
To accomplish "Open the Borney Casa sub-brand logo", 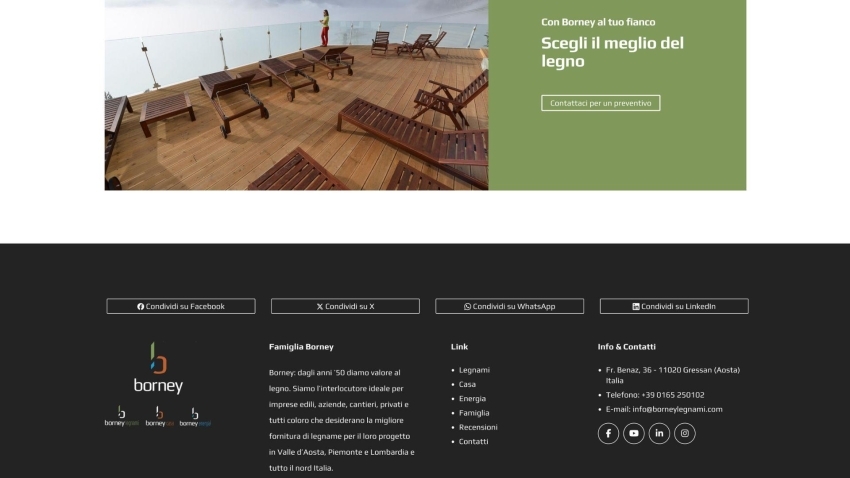I will (x=159, y=417).
